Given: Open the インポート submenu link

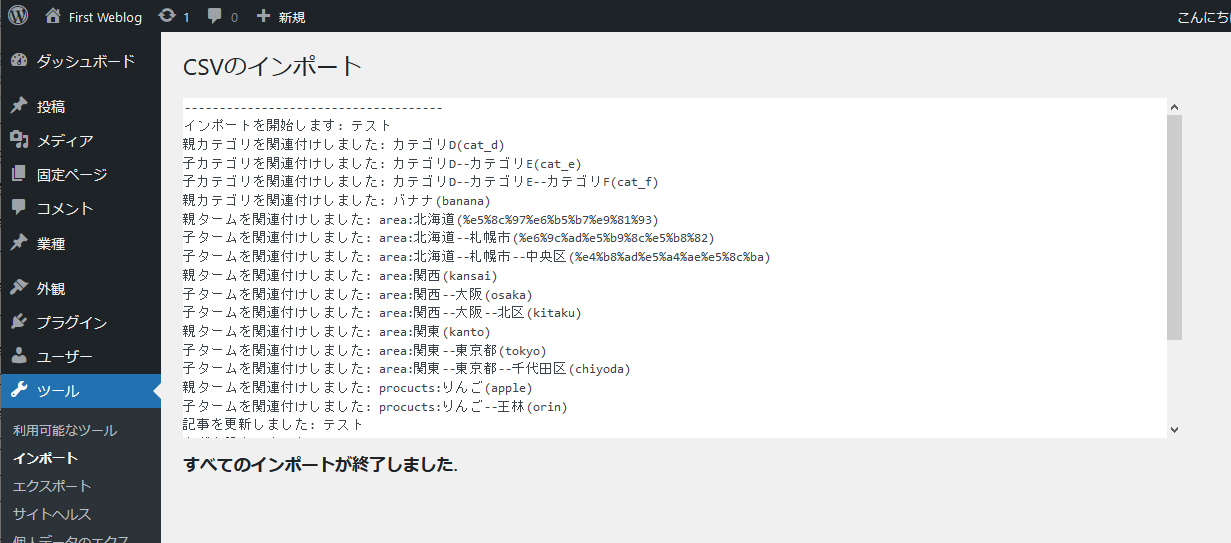Looking at the screenshot, I should click(x=45, y=458).
